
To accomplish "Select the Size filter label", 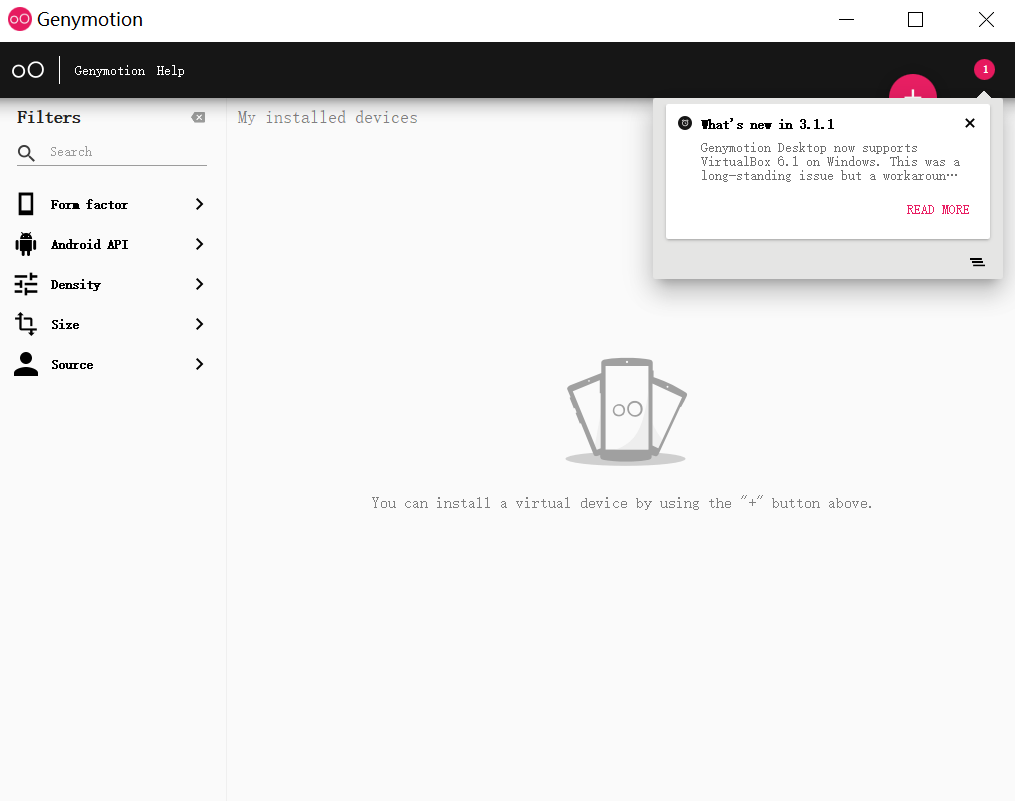I will (65, 325).
